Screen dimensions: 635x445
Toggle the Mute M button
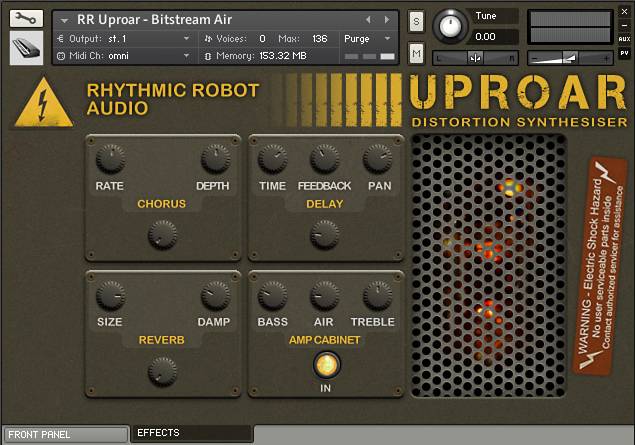coord(416,53)
